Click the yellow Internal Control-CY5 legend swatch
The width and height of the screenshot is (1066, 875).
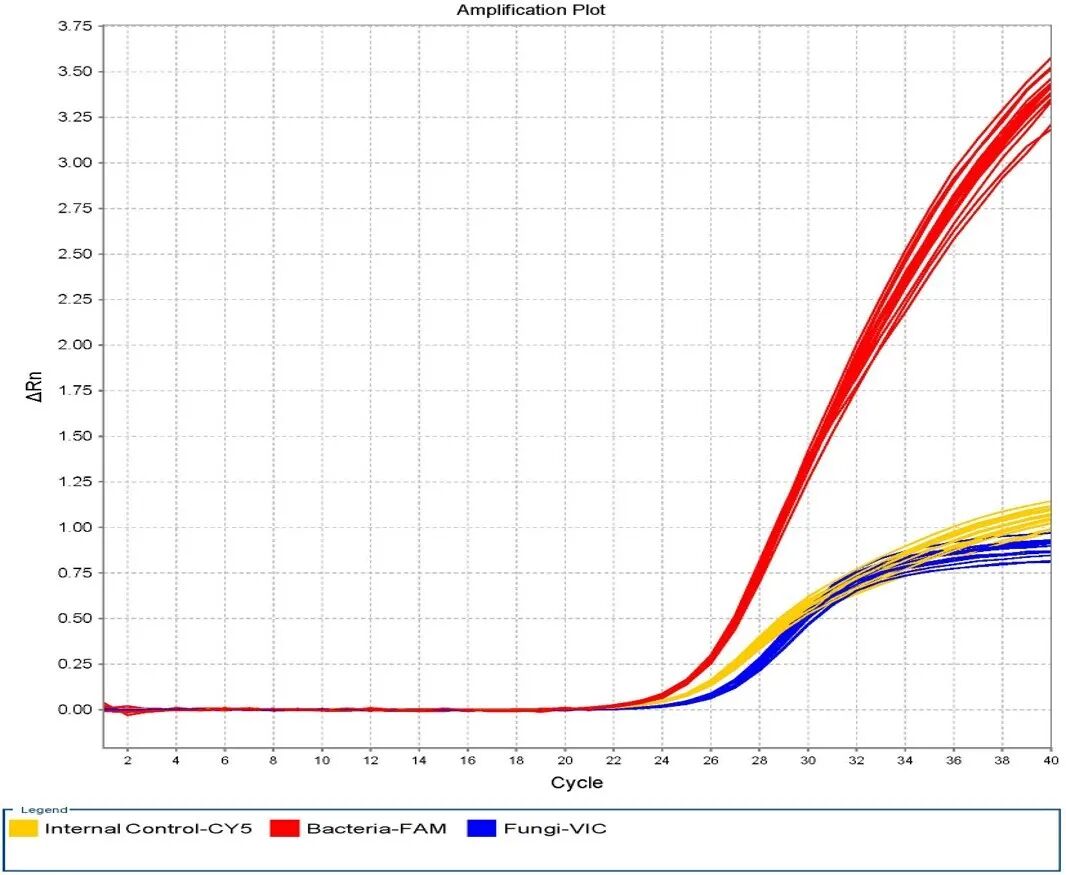coord(24,828)
